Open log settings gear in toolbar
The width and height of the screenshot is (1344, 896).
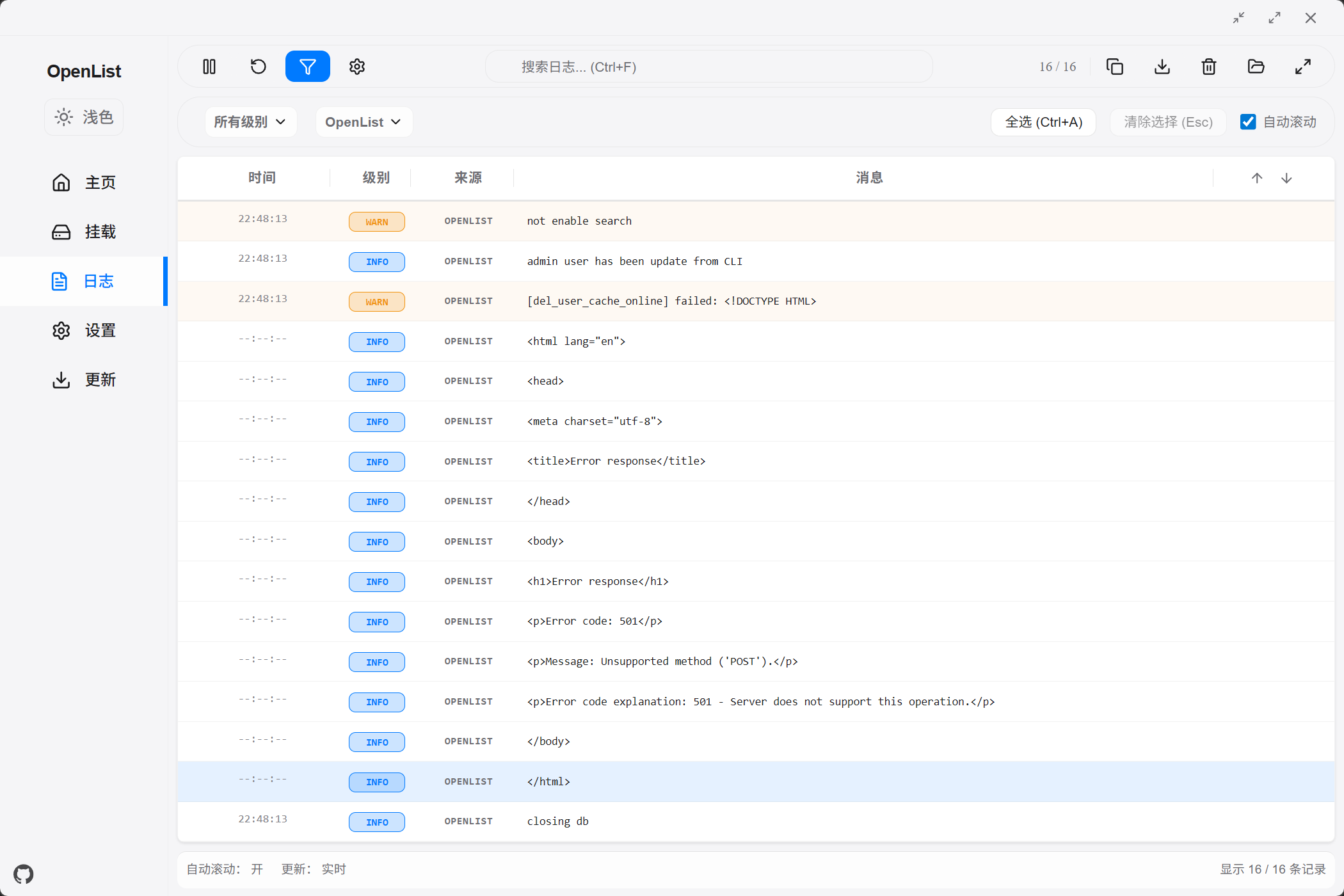(357, 67)
